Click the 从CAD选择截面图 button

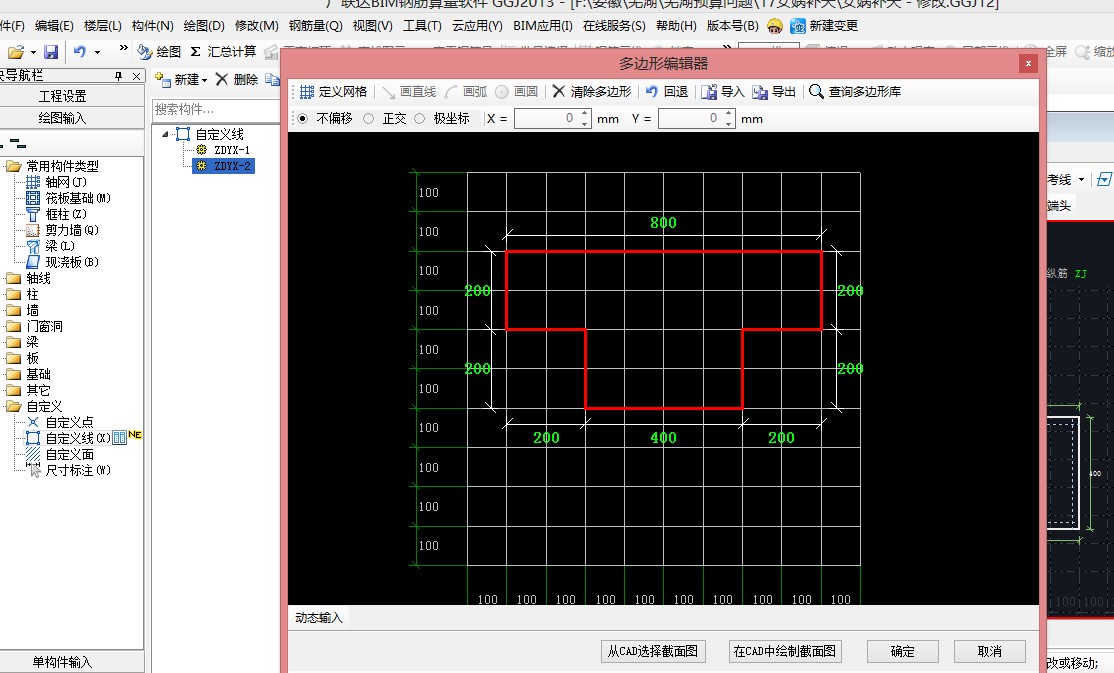click(x=652, y=651)
